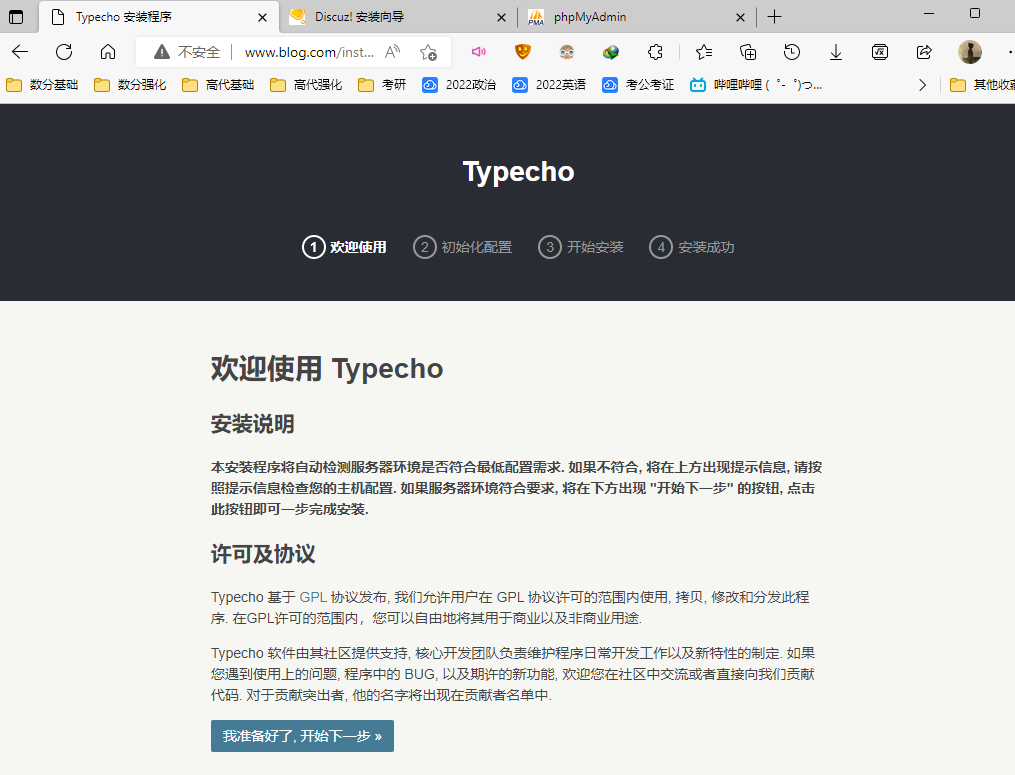Open the 数分基础 bookmark folder

pos(42,85)
